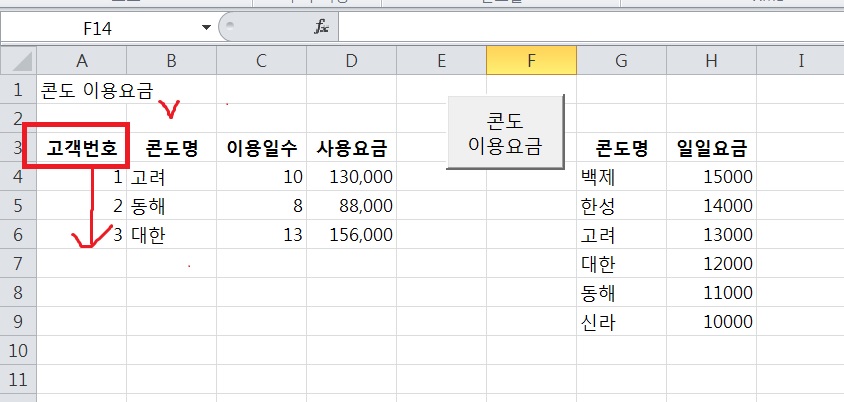Open the Name Box dropdown arrow

click(x=207, y=28)
